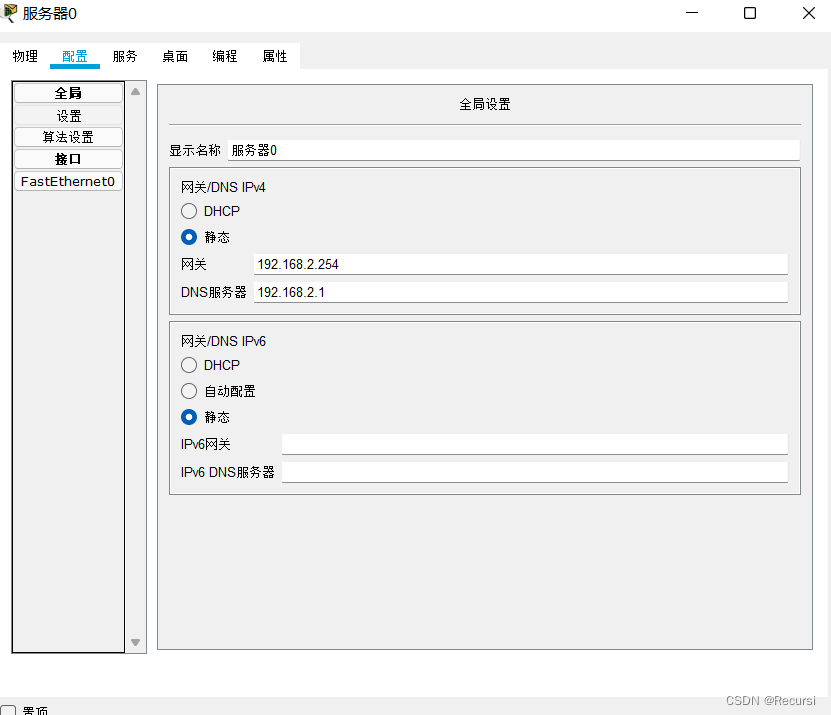Close the 服务器0 window
The height and width of the screenshot is (715, 831).
click(808, 13)
